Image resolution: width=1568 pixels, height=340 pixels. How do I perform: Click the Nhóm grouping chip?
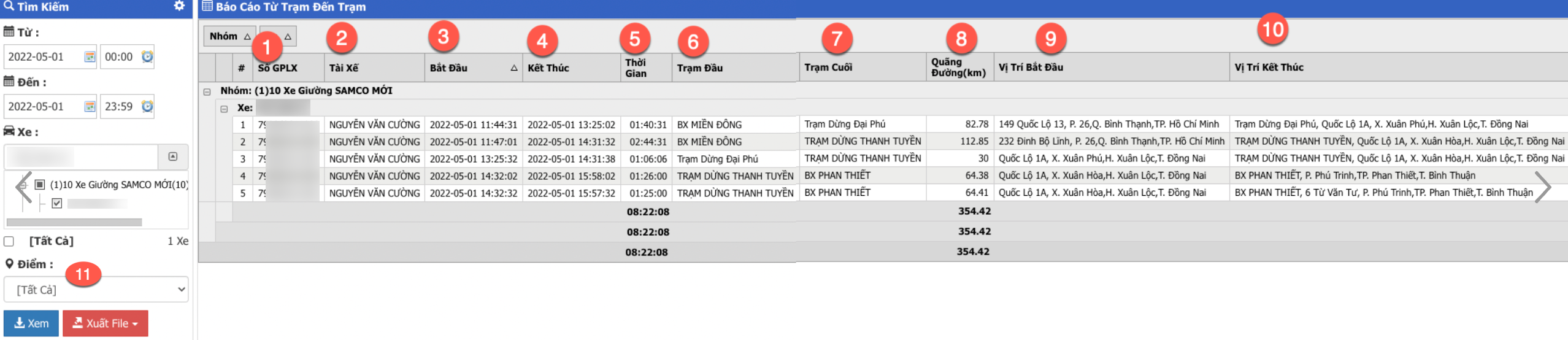point(230,36)
